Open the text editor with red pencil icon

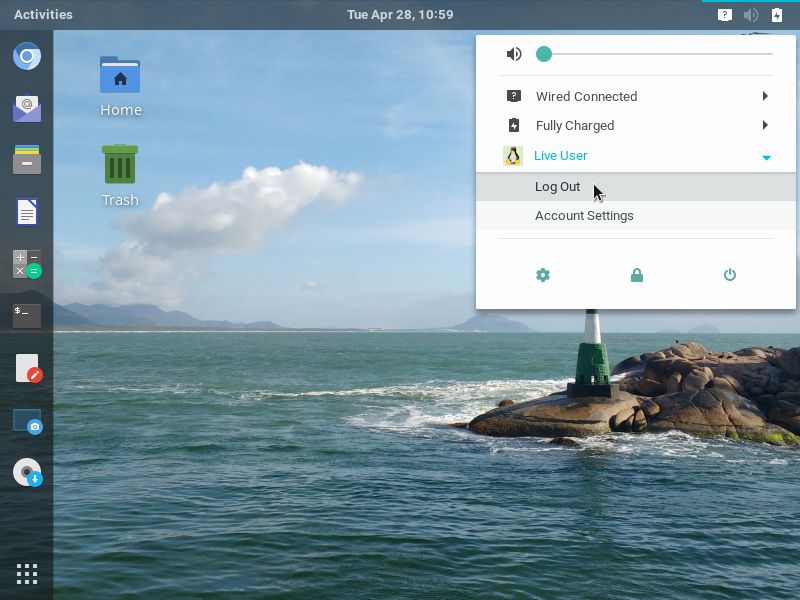pyautogui.click(x=27, y=367)
